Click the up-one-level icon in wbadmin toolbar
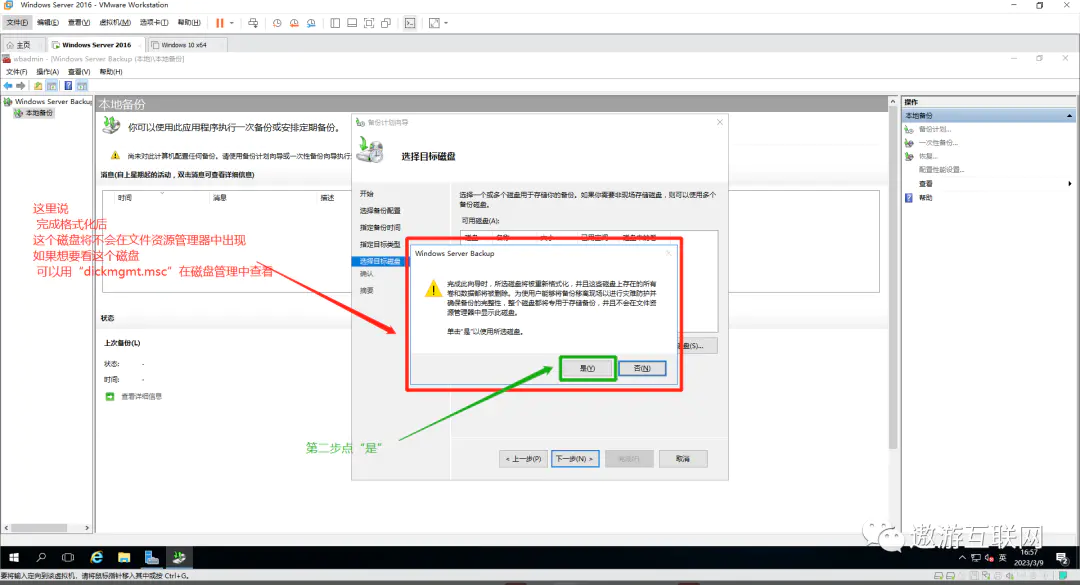 38,85
